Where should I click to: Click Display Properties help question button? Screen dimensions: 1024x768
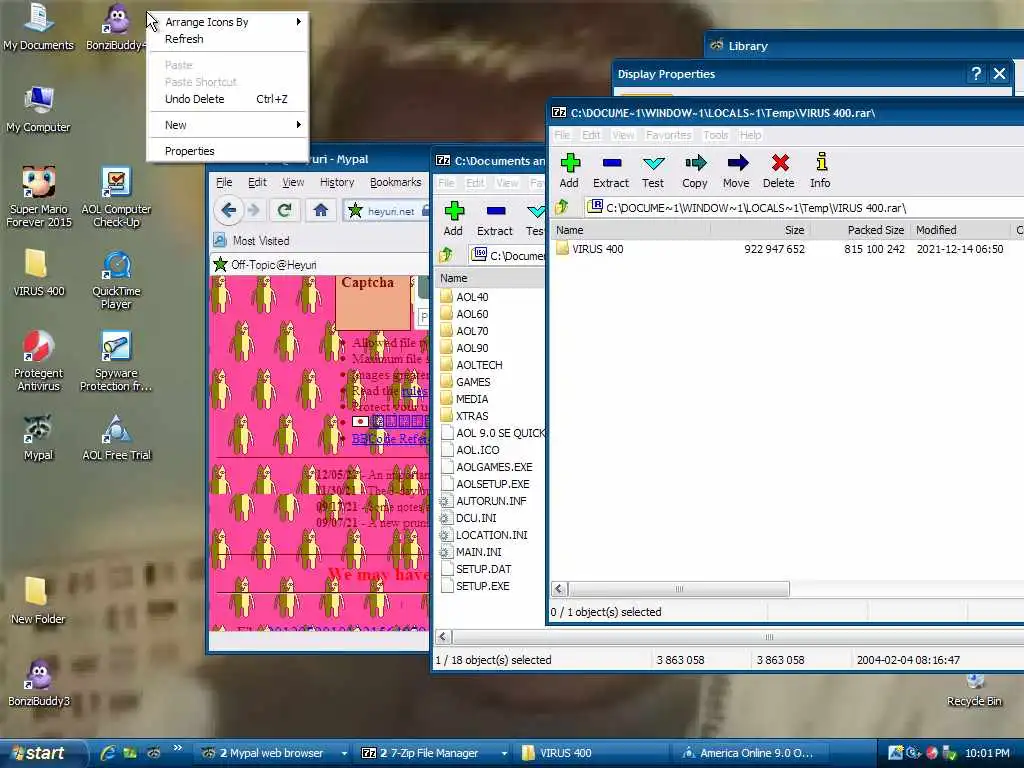(x=976, y=73)
